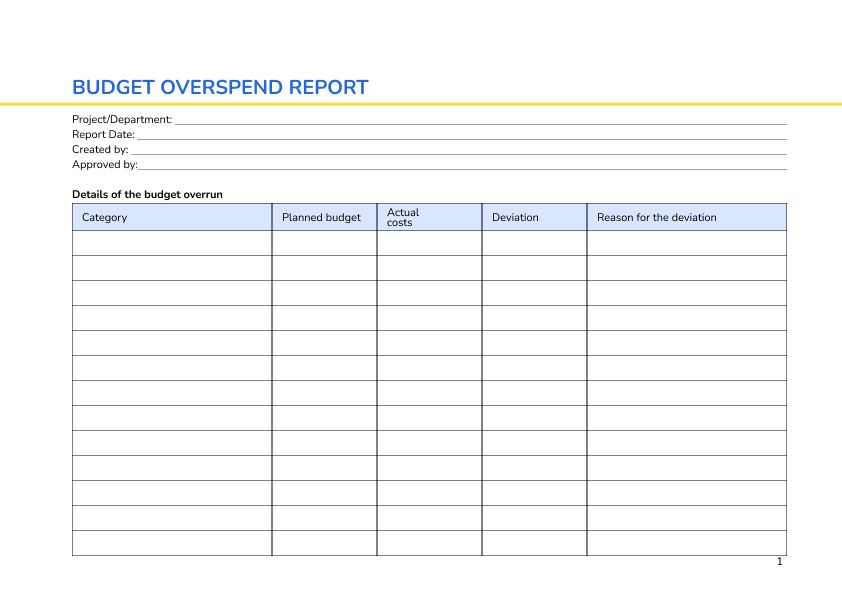Screen dimensions: 842x596
Task: Click the first empty Planned budget cell
Action: pos(323,241)
